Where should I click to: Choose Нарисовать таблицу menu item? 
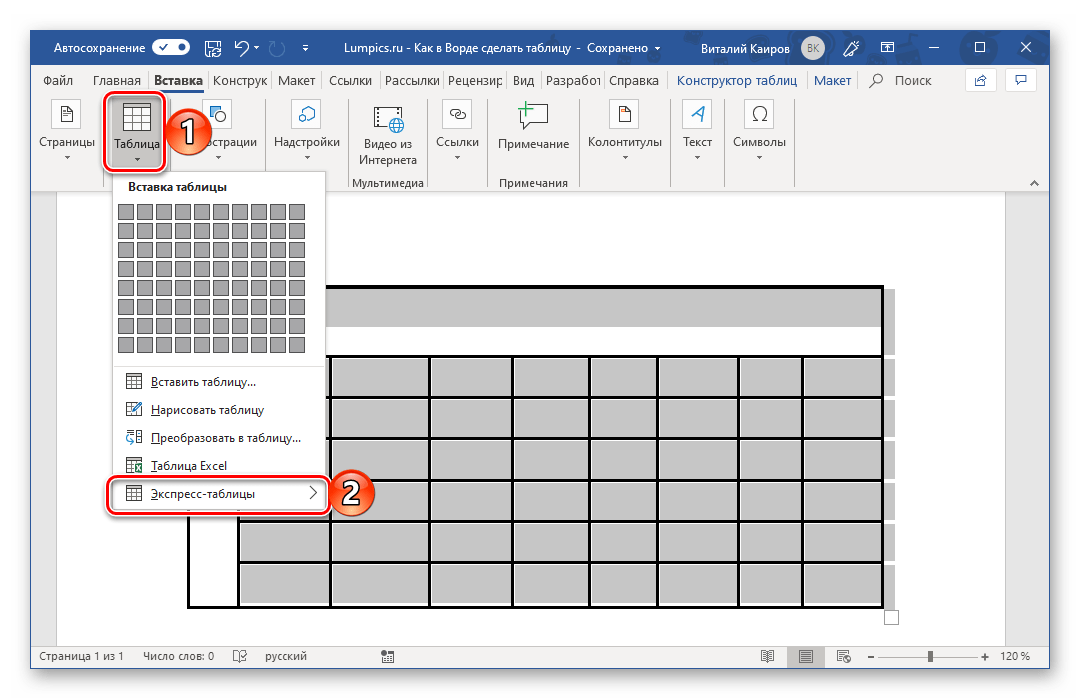tap(219, 410)
